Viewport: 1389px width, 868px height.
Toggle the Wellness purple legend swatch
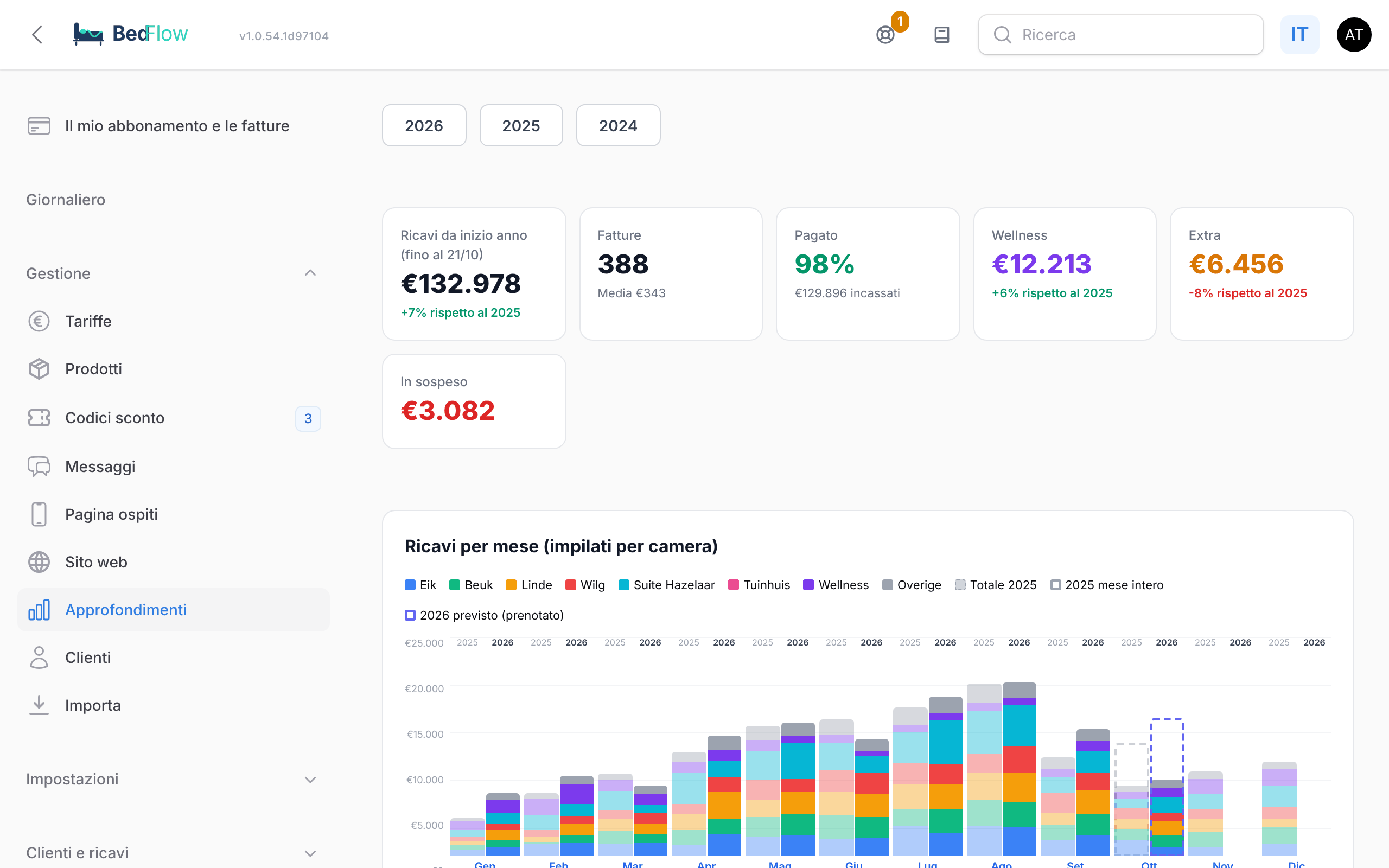808,585
